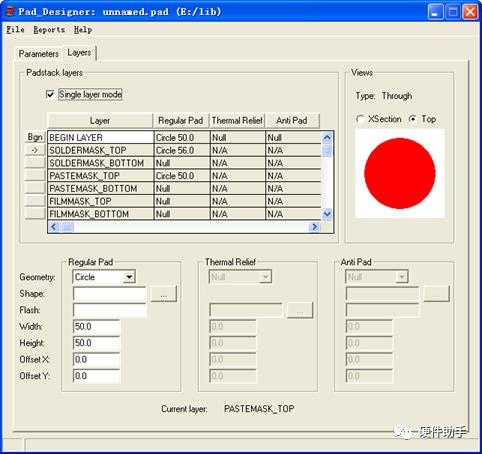Click the Anti Pad column header
The image size is (482, 454).
[x=292, y=121]
